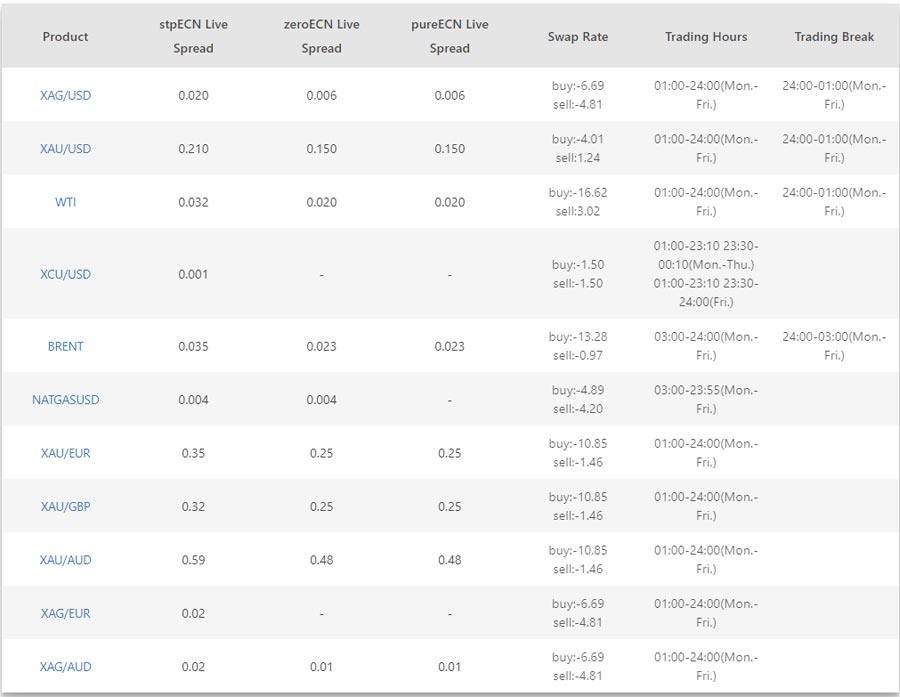Click the XCU/USD trading hours cell
900x697 pixels.
(706, 274)
